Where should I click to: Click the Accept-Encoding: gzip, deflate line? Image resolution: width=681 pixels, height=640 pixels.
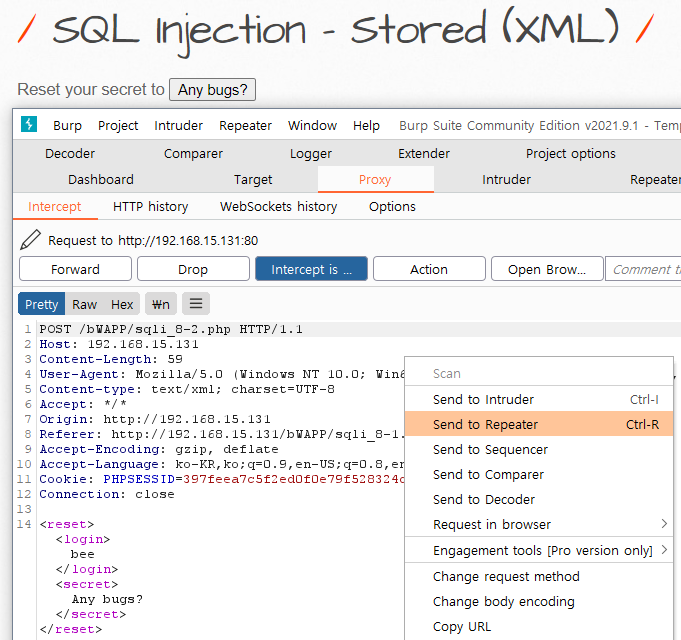point(159,449)
